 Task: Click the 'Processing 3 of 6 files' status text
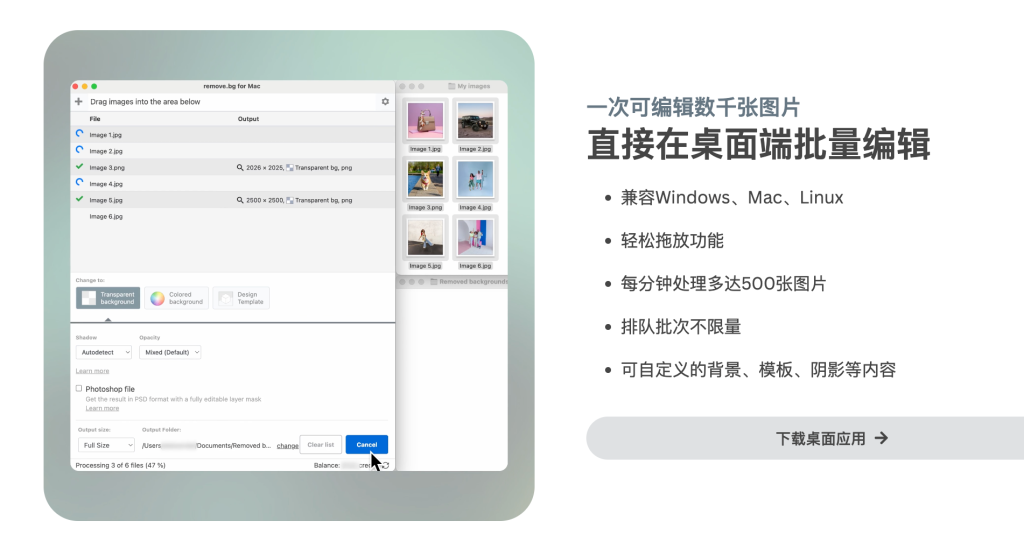click(120, 465)
